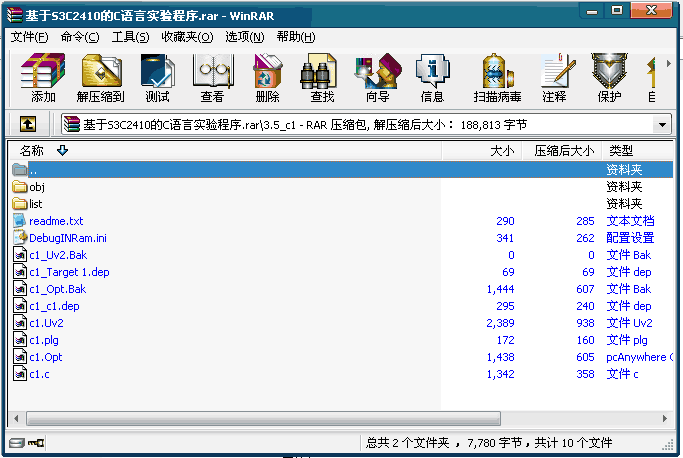
Task: Select the c1_c1.dep file name
Action: coord(54,306)
